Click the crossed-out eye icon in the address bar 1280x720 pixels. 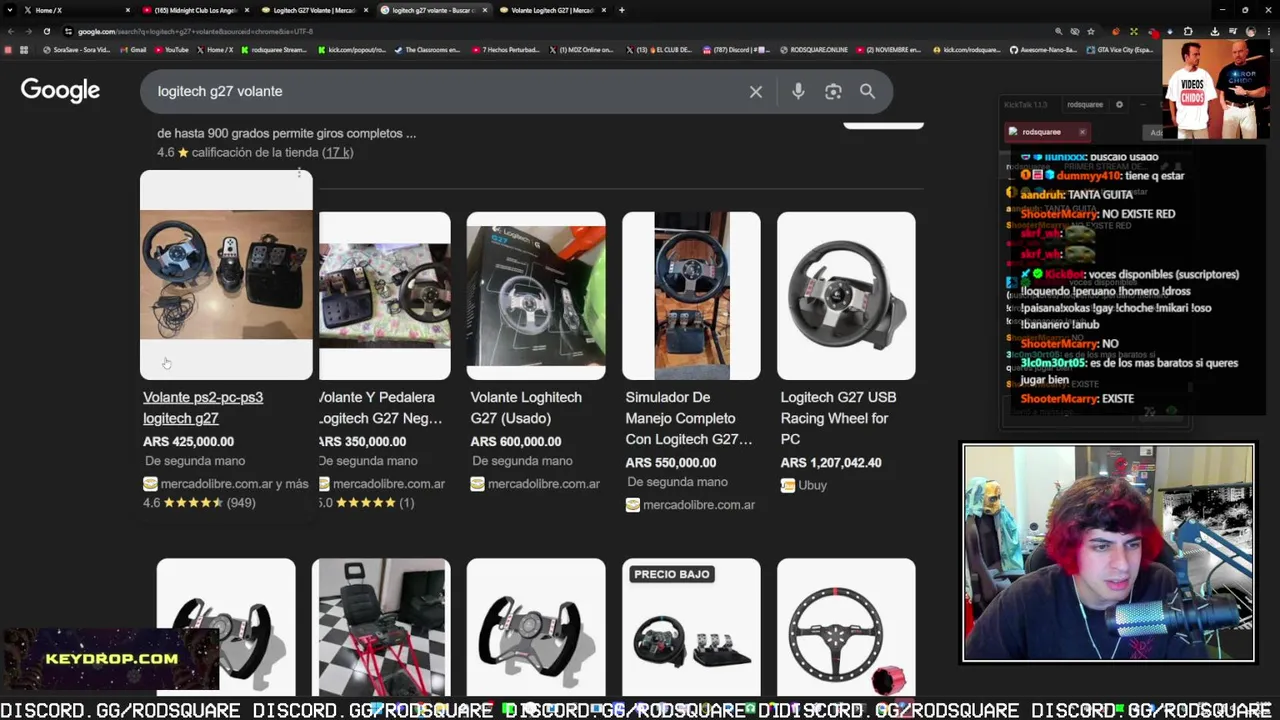(1075, 31)
